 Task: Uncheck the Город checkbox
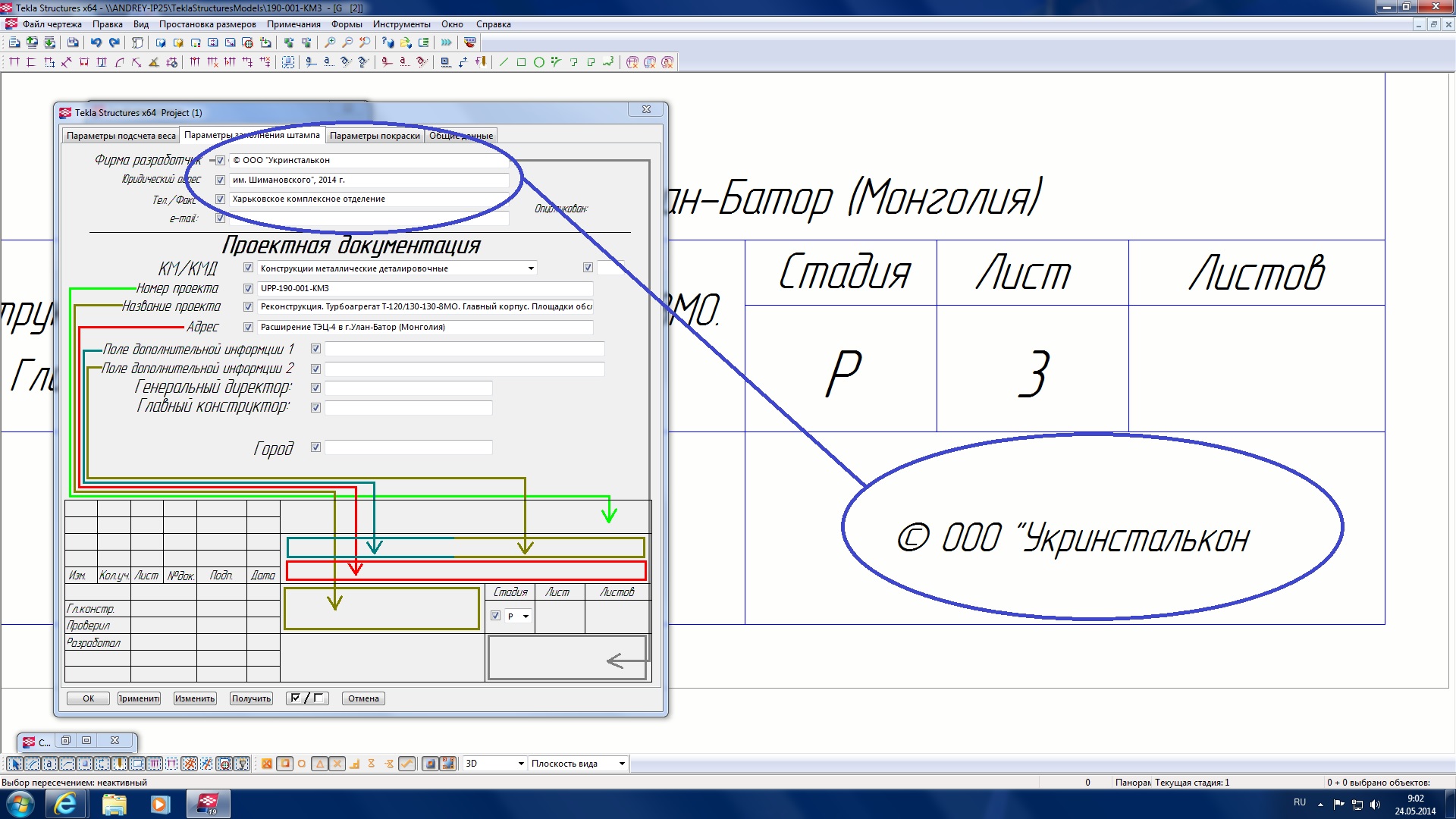coord(315,447)
